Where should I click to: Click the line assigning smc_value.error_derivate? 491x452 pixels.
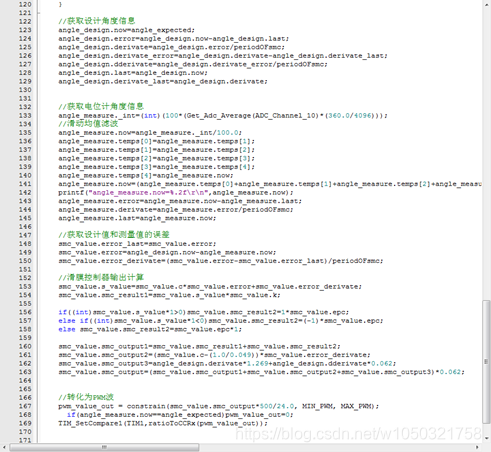[x=221, y=261]
